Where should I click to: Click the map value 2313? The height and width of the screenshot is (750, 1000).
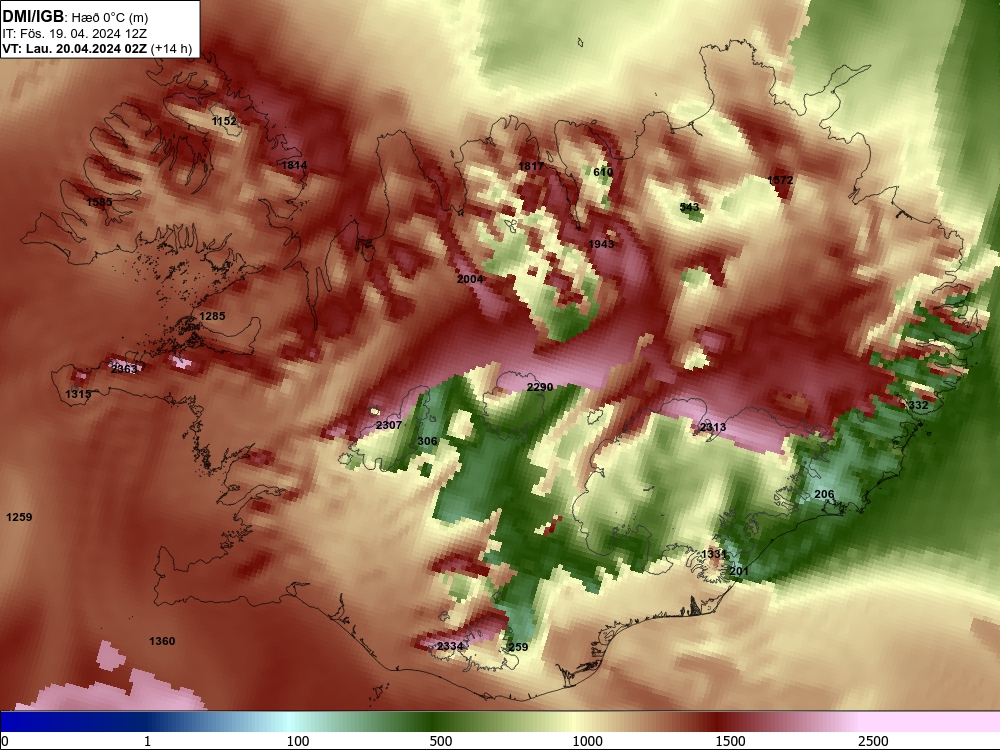click(x=712, y=427)
